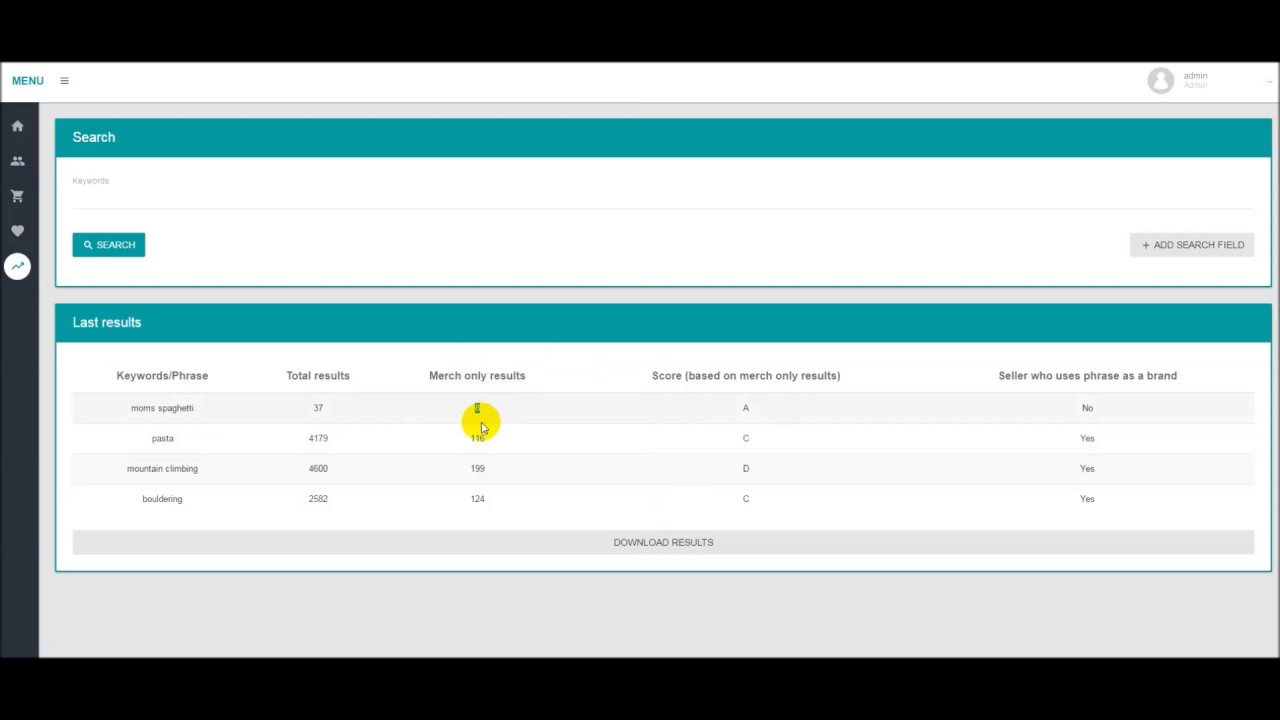
Task: Click total results value 4600
Action: pos(318,468)
